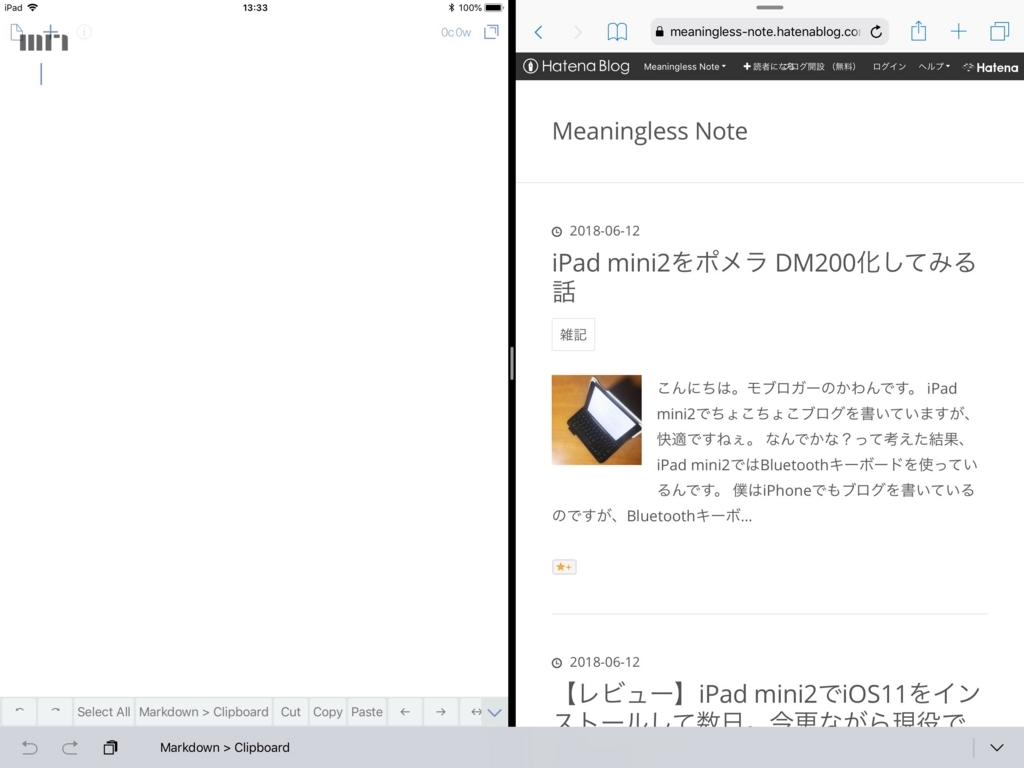The width and height of the screenshot is (1024, 768).
Task: Tap undo in the editor key row
Action: click(x=20, y=712)
